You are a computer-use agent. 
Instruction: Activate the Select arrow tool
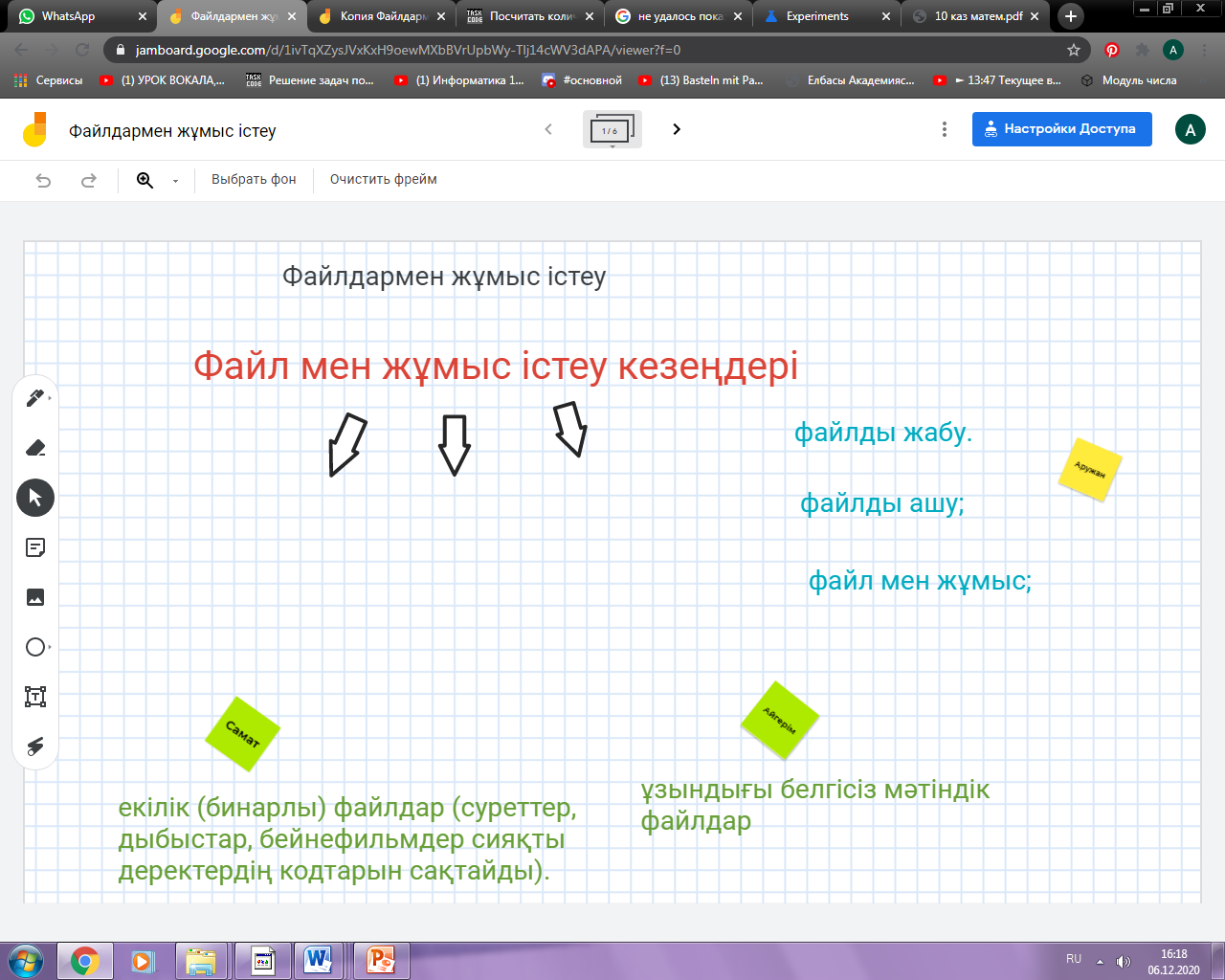point(35,498)
